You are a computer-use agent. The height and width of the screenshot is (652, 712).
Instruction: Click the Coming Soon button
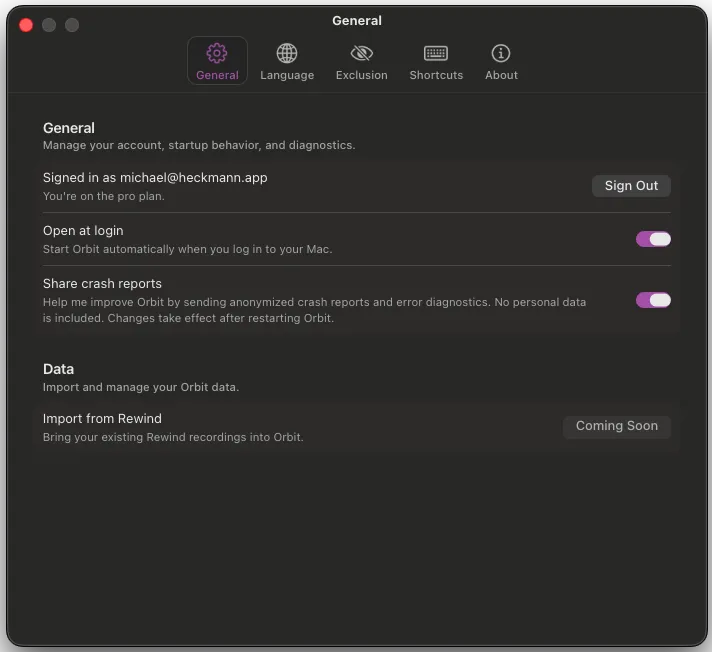(x=617, y=426)
